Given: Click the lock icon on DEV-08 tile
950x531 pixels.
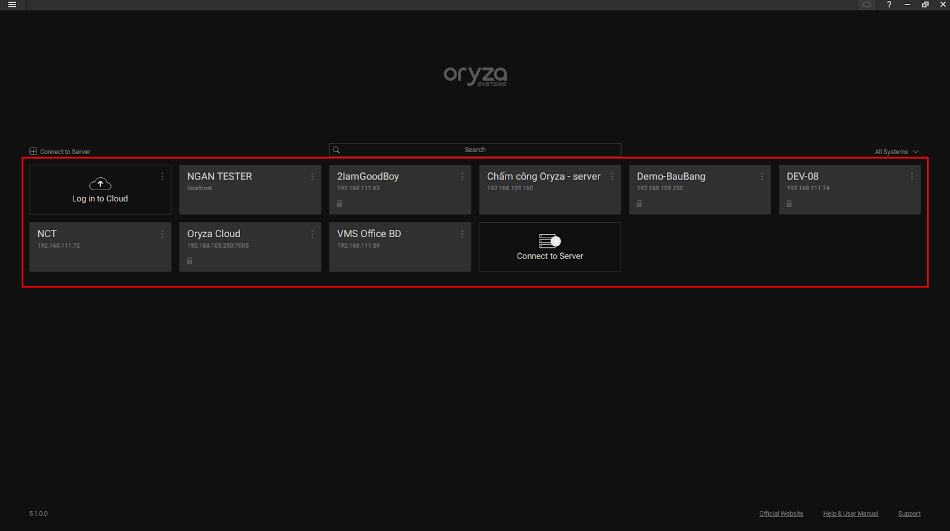Looking at the screenshot, I should (789, 204).
